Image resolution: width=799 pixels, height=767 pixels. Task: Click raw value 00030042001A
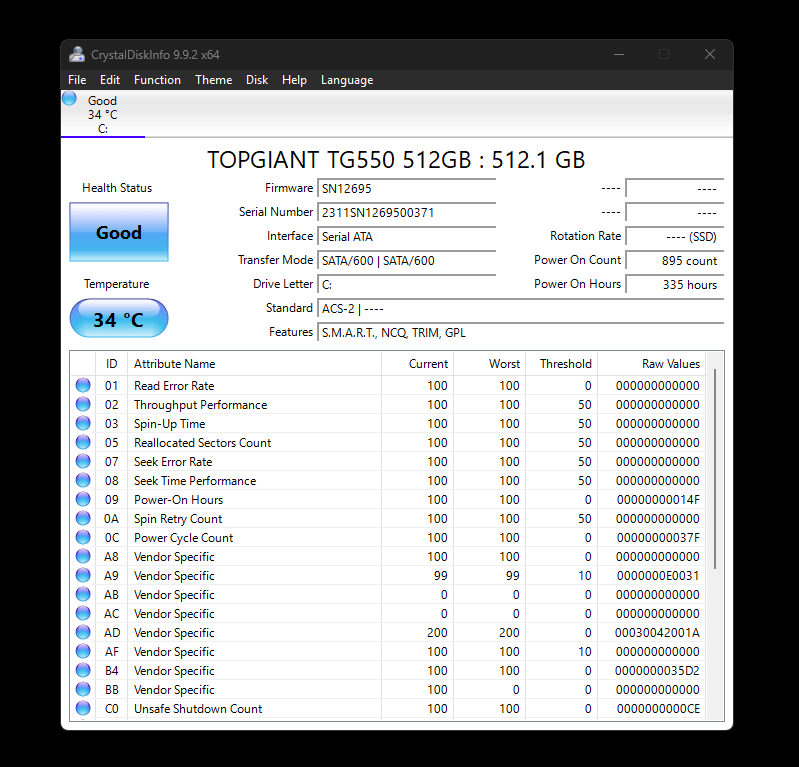[x=657, y=633]
